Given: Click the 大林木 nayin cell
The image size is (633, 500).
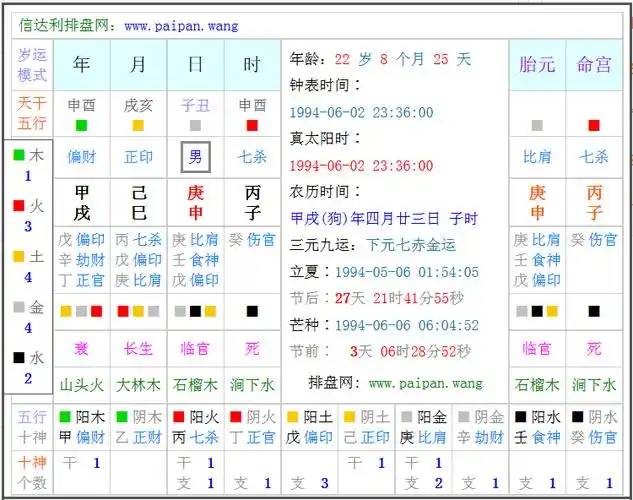Looking at the screenshot, I should pyautogui.click(x=138, y=385).
